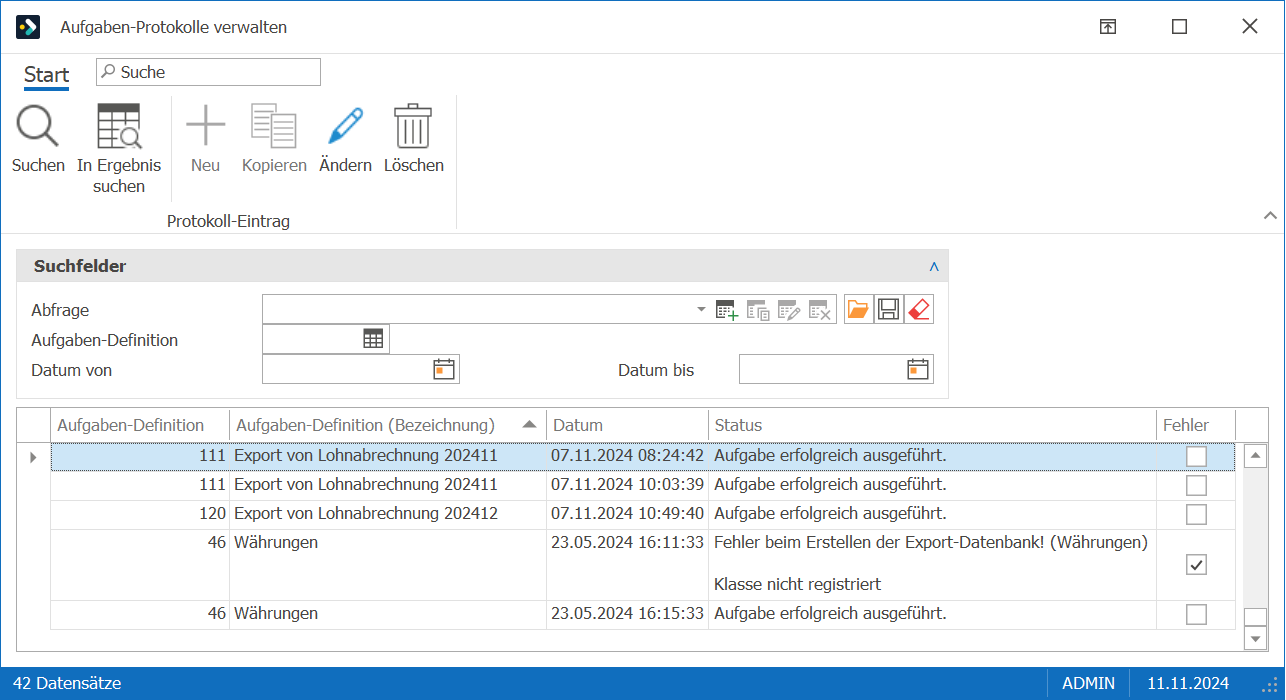Screen dimensions: 1286x700
Task: Uncheck Fehler checkbox for the 16:11:33 Währungen row
Action: [1196, 565]
